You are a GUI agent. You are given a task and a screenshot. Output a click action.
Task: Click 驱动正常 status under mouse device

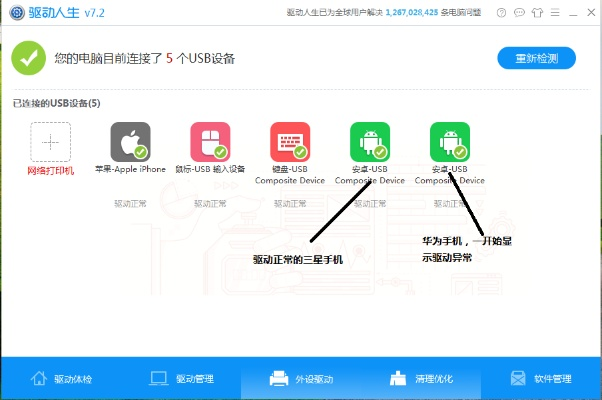tap(210, 204)
